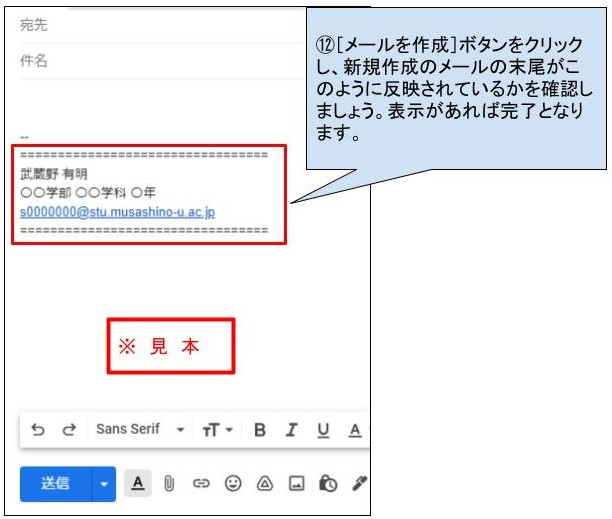
Task: Click the redo arrow icon
Action: [x=69, y=430]
